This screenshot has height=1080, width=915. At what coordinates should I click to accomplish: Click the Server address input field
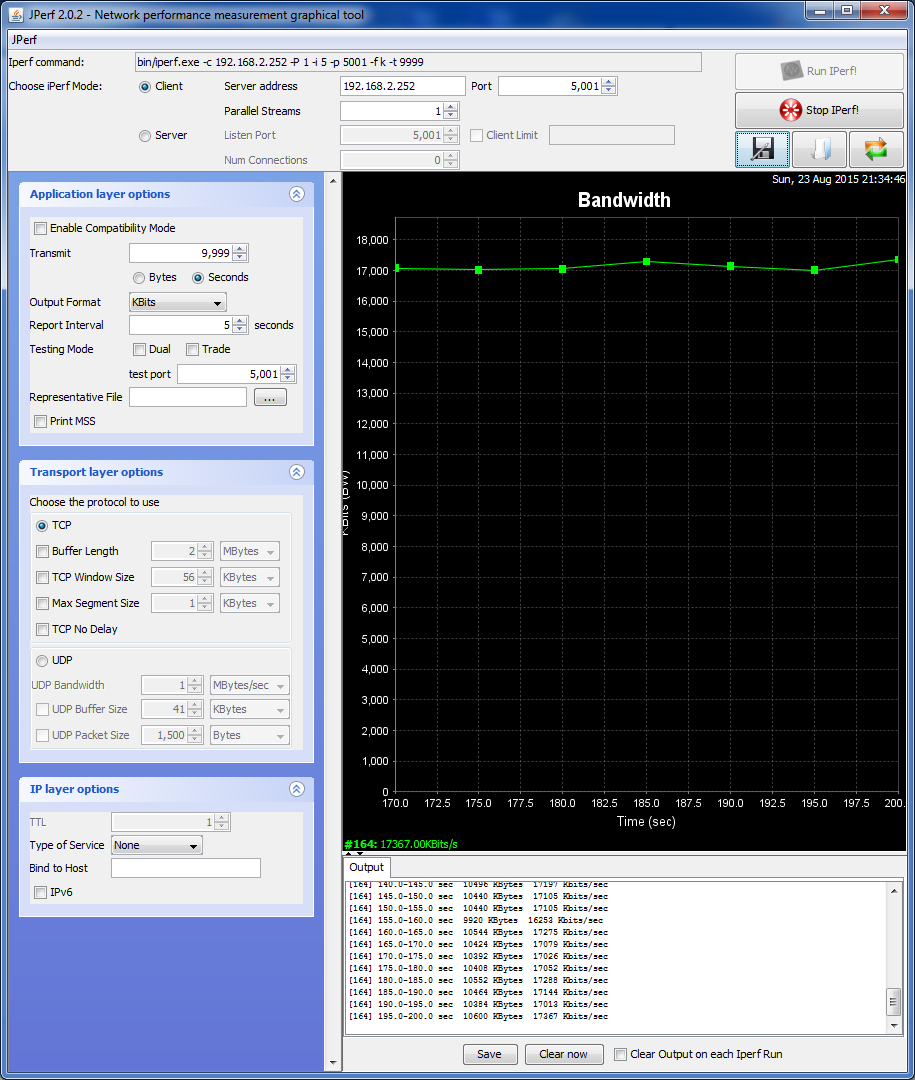pos(402,86)
